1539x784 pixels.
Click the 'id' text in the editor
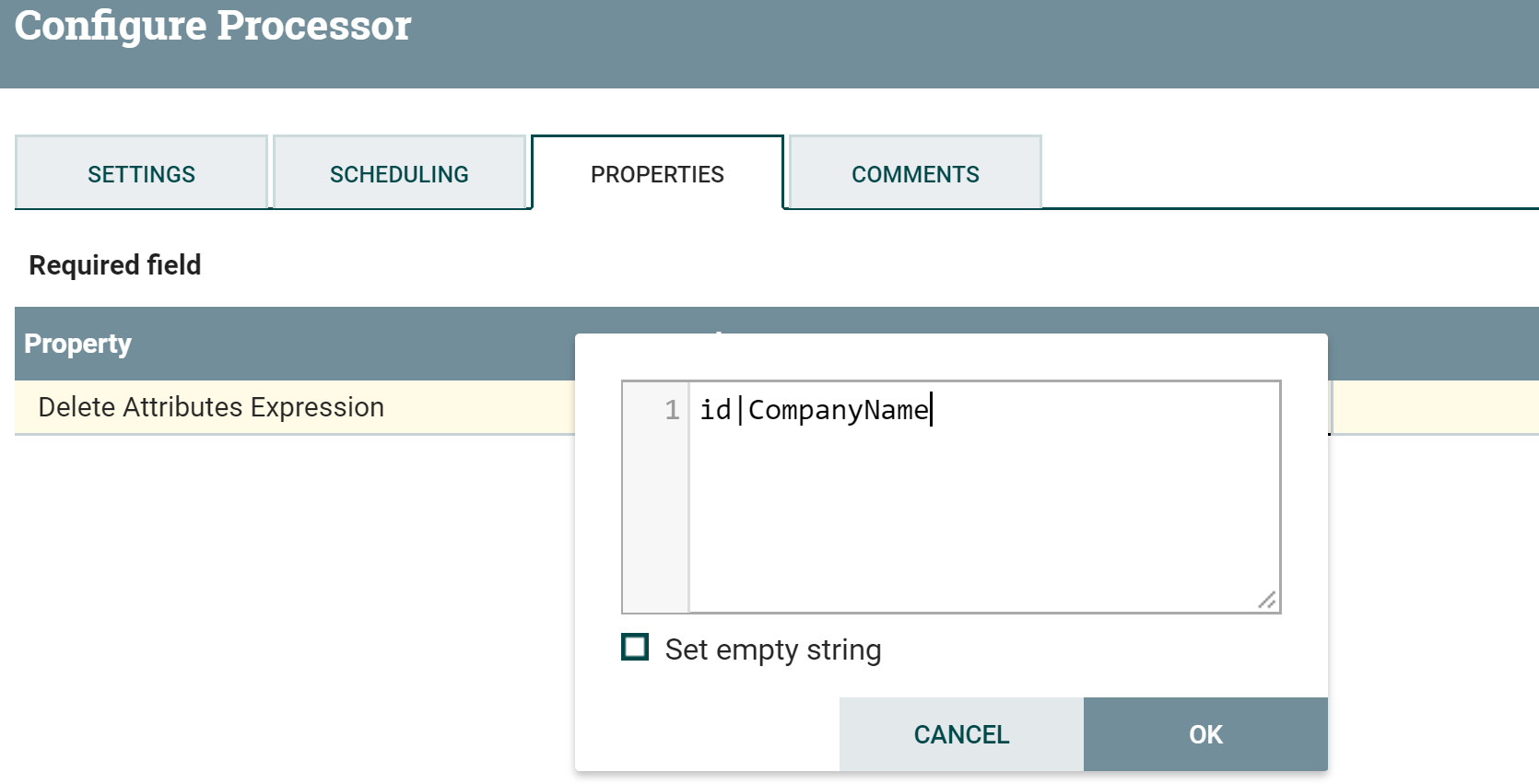click(715, 410)
